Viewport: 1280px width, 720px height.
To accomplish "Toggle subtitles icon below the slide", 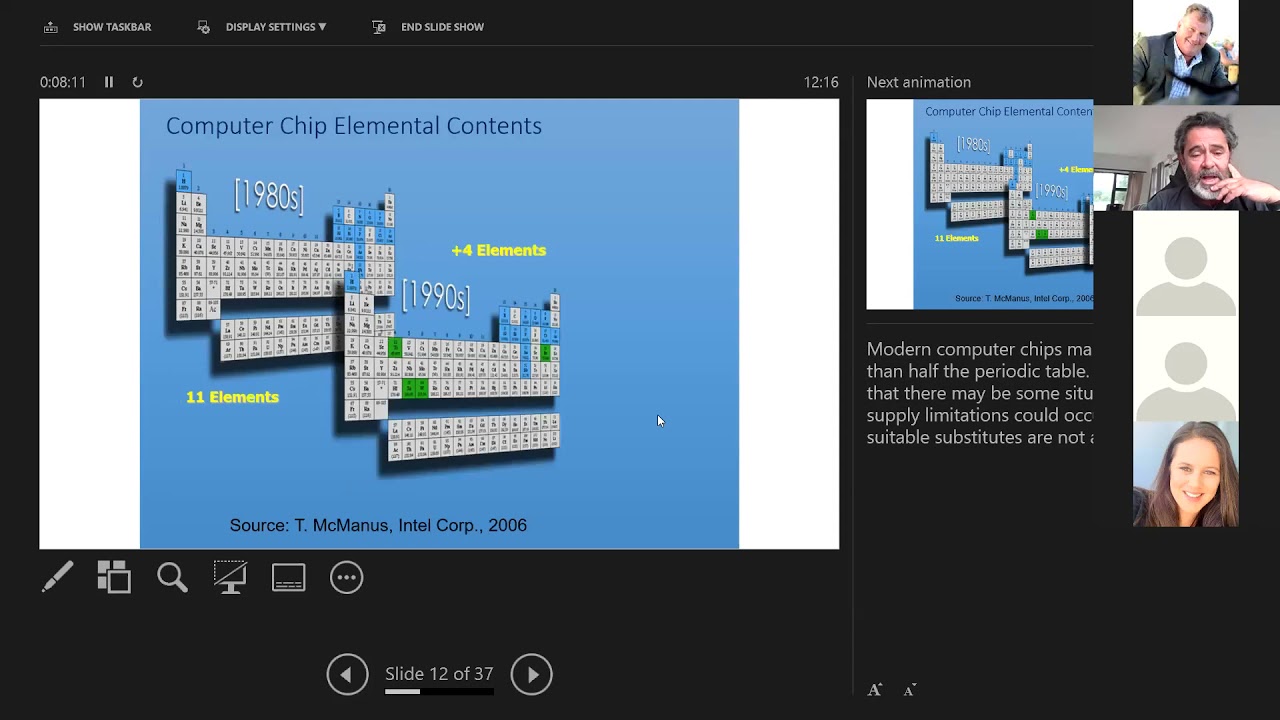I will (288, 577).
